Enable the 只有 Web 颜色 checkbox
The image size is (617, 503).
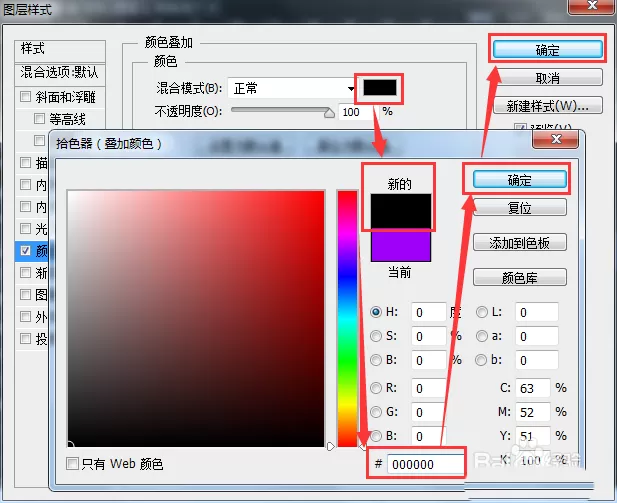[72, 463]
